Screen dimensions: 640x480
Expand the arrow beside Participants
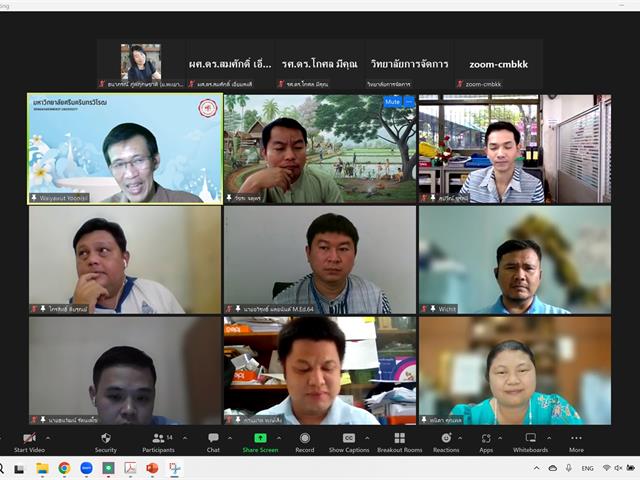click(x=185, y=438)
